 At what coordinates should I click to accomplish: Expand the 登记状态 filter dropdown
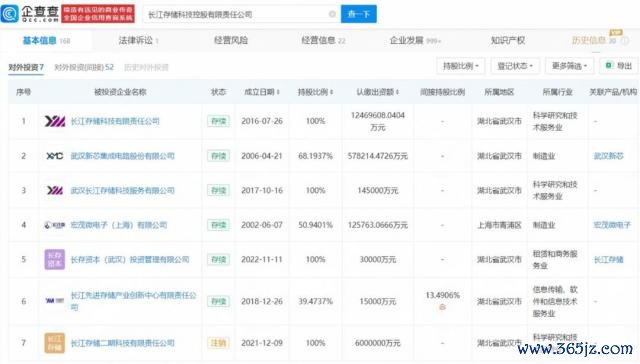[515, 66]
